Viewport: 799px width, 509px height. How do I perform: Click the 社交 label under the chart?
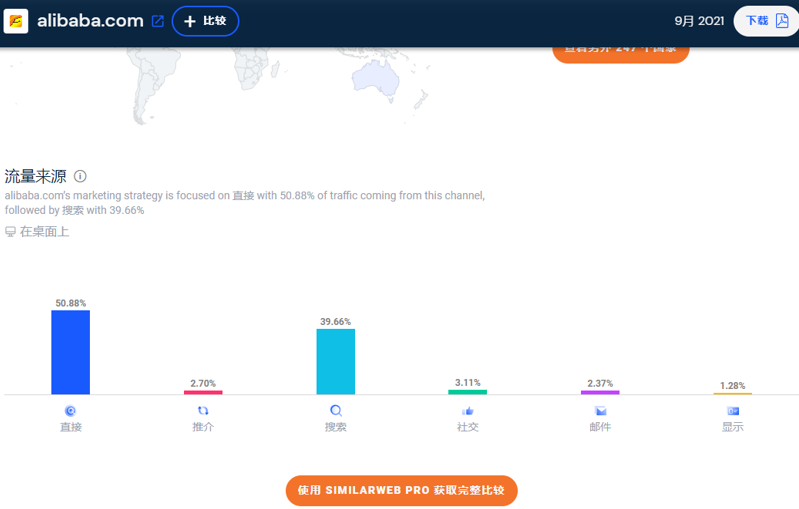click(x=468, y=427)
